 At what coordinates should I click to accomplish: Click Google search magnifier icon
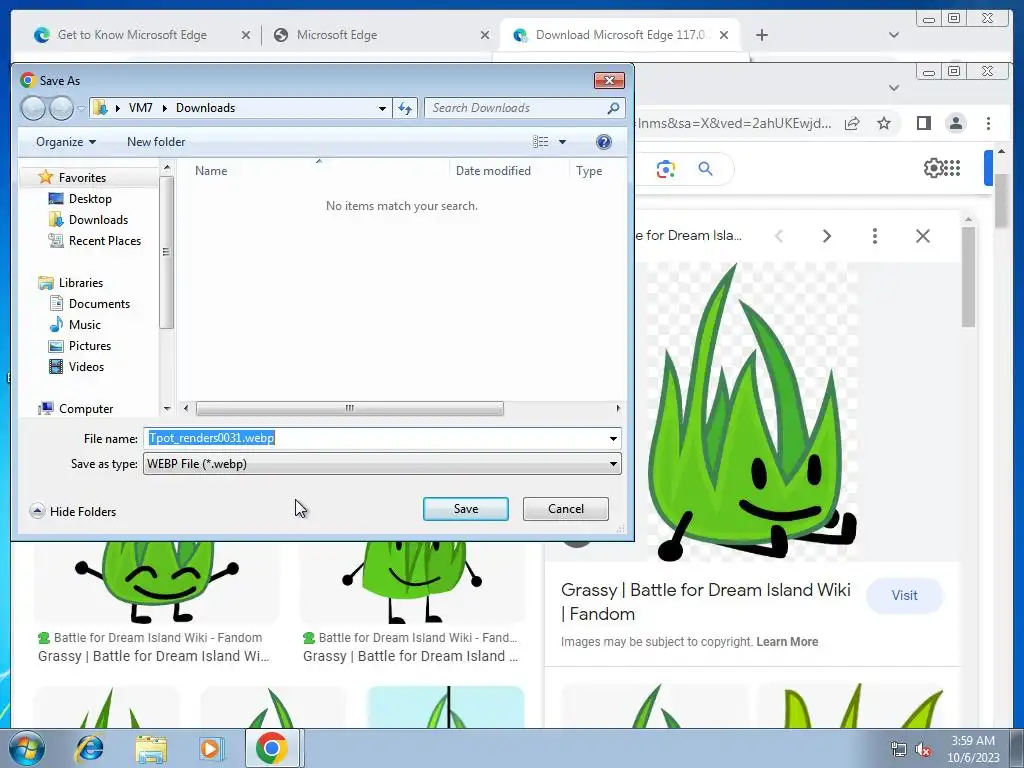click(705, 169)
